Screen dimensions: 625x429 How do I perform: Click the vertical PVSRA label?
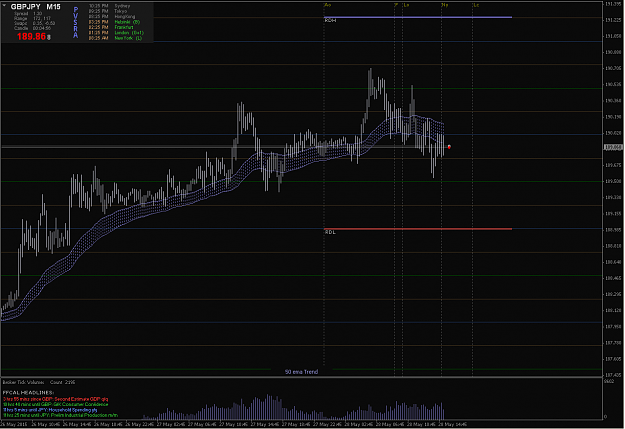tap(76, 22)
